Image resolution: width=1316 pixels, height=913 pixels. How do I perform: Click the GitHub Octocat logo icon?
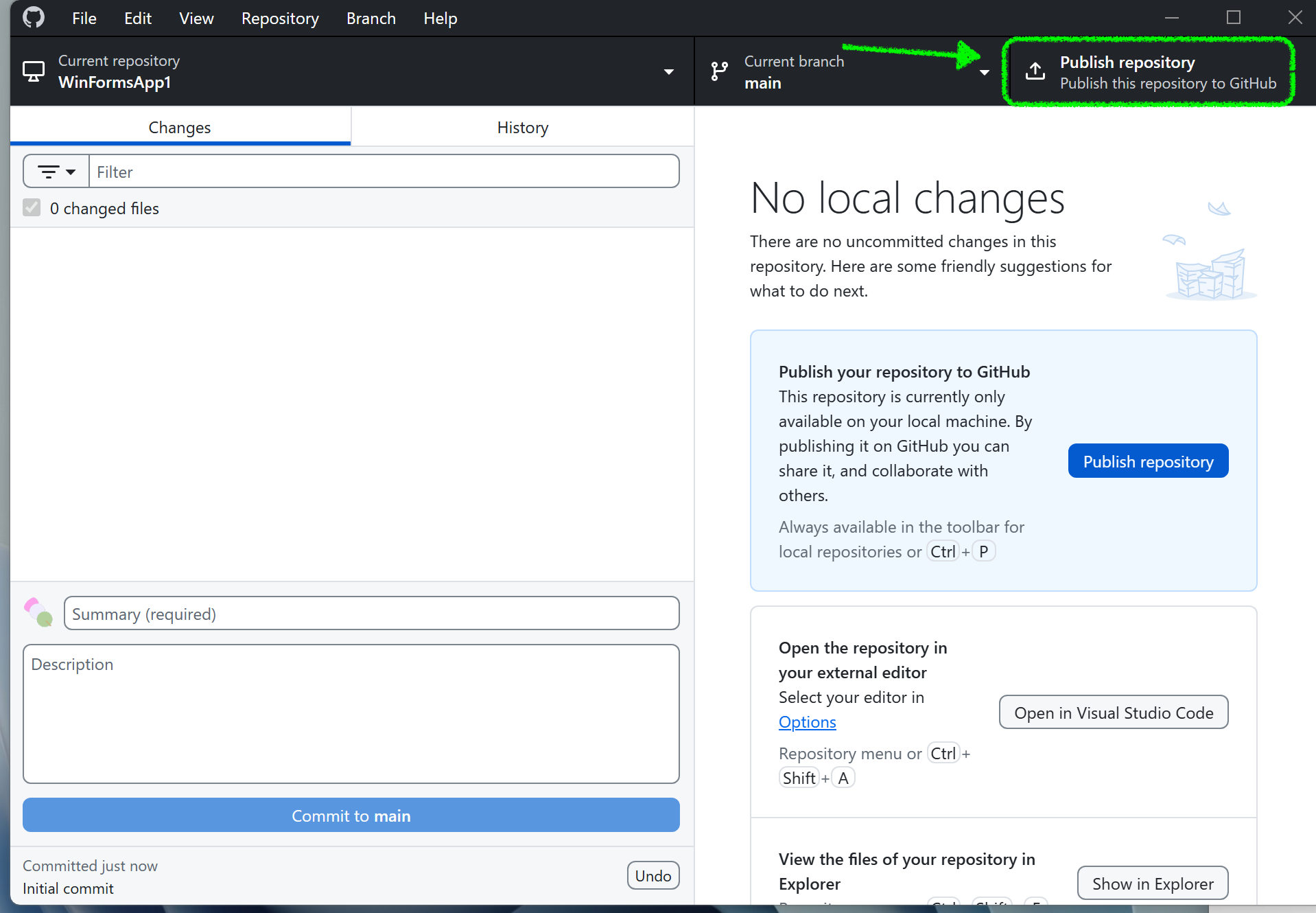tap(34, 18)
